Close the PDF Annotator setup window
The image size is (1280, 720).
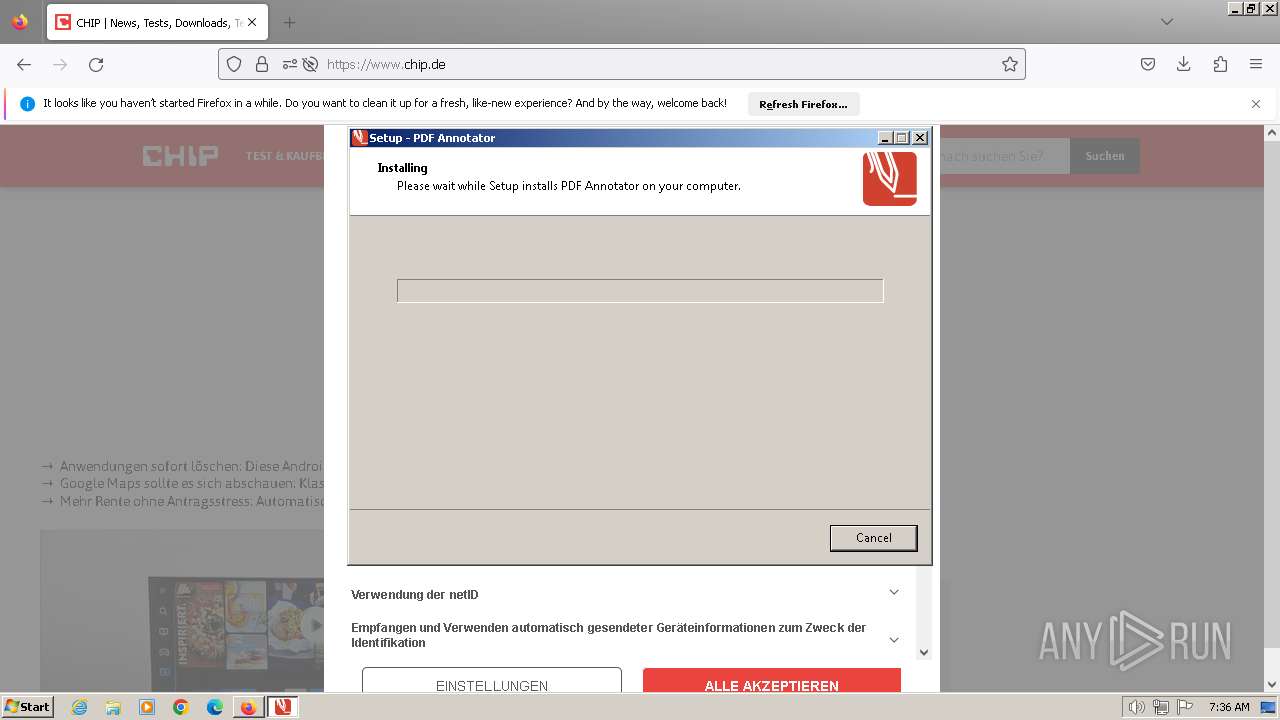point(920,138)
